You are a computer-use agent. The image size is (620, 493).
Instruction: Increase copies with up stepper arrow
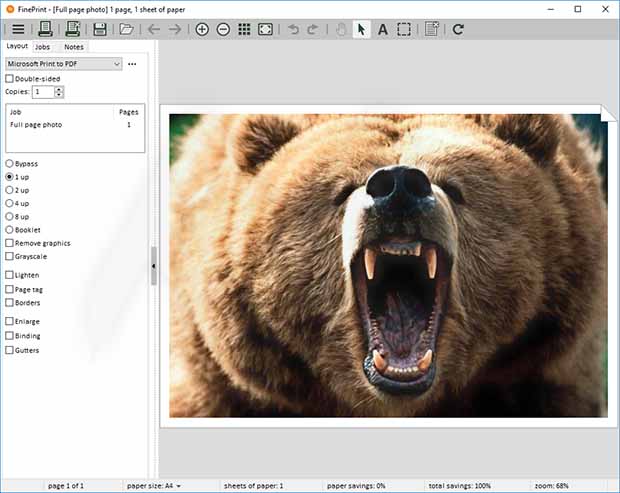click(59, 89)
